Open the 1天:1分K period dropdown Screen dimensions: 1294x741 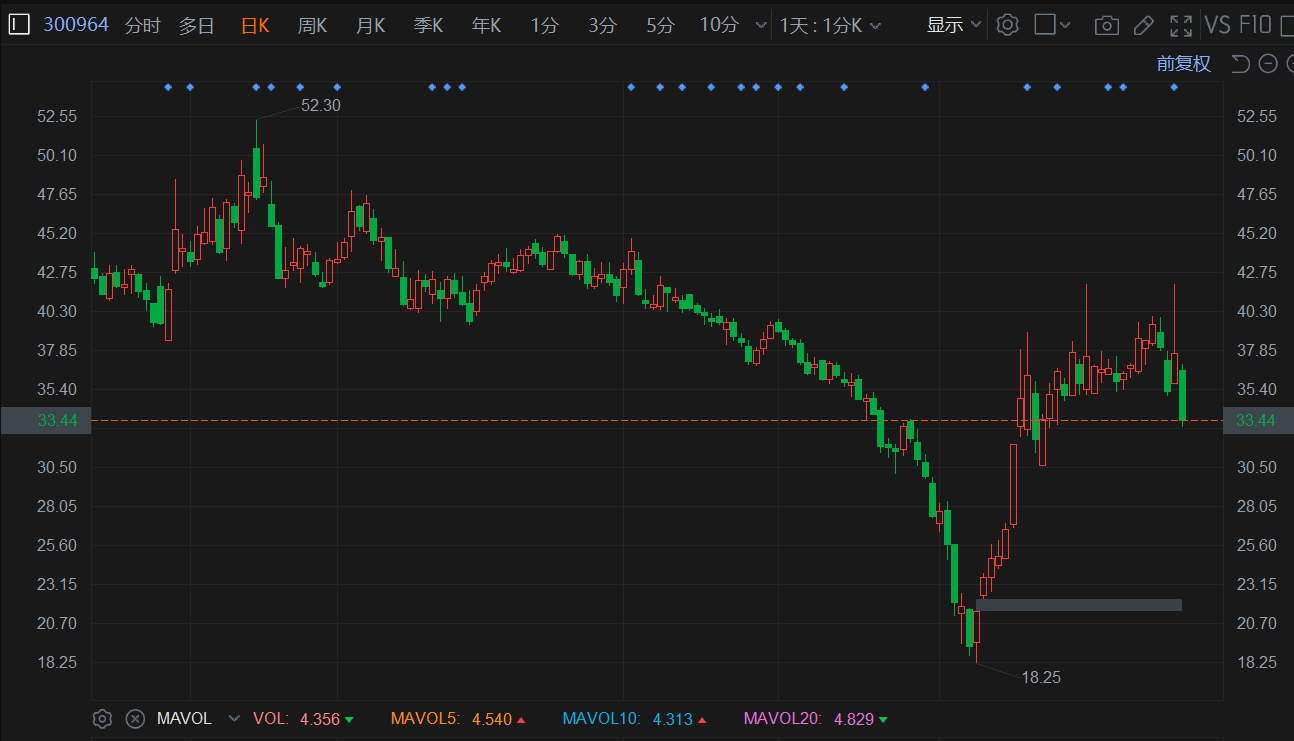point(830,25)
